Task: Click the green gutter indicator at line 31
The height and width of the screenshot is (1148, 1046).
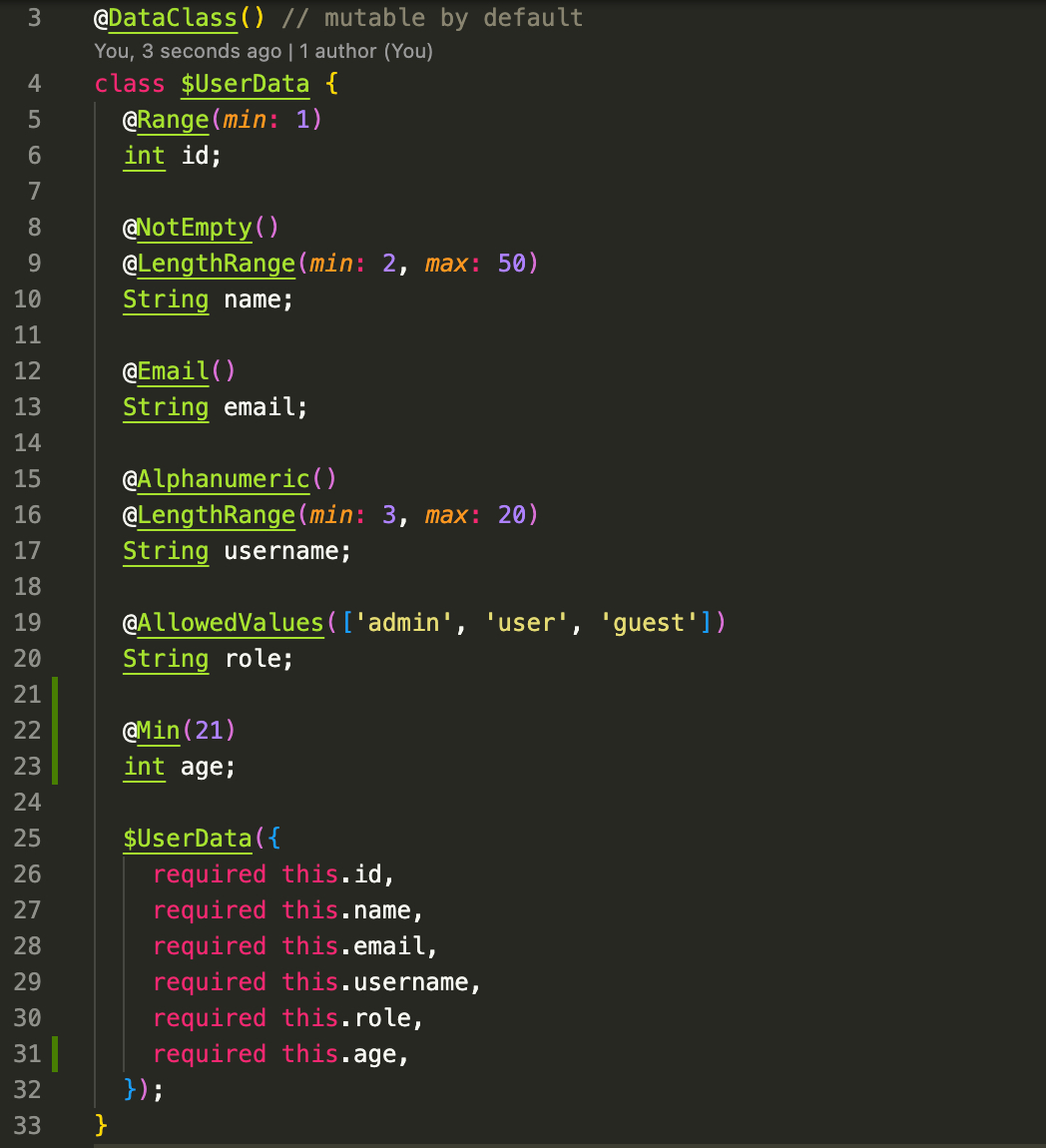Action: 55,1054
